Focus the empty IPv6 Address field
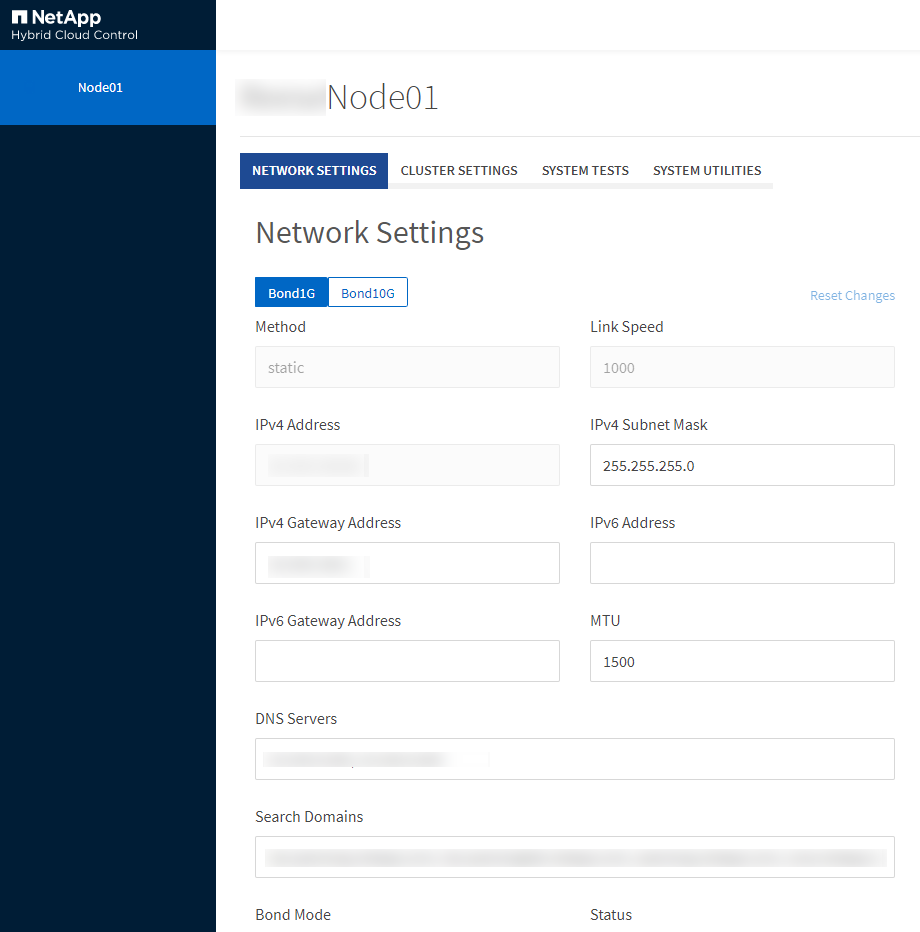Image resolution: width=920 pixels, height=932 pixels. tap(742, 563)
